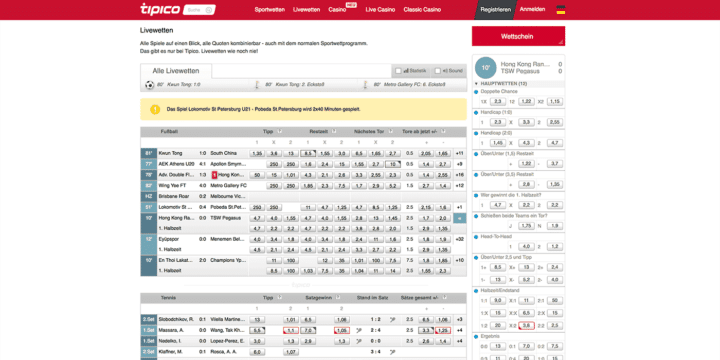This screenshot has width=720, height=360.
Task: Click the Suche search field
Action: [x=199, y=9]
